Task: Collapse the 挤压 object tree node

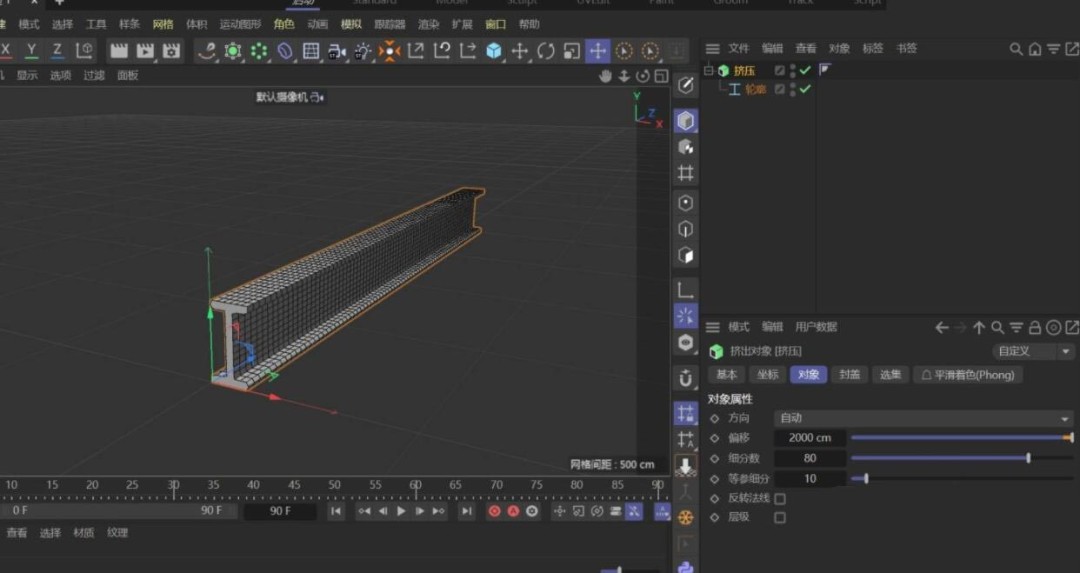Action: 709,70
